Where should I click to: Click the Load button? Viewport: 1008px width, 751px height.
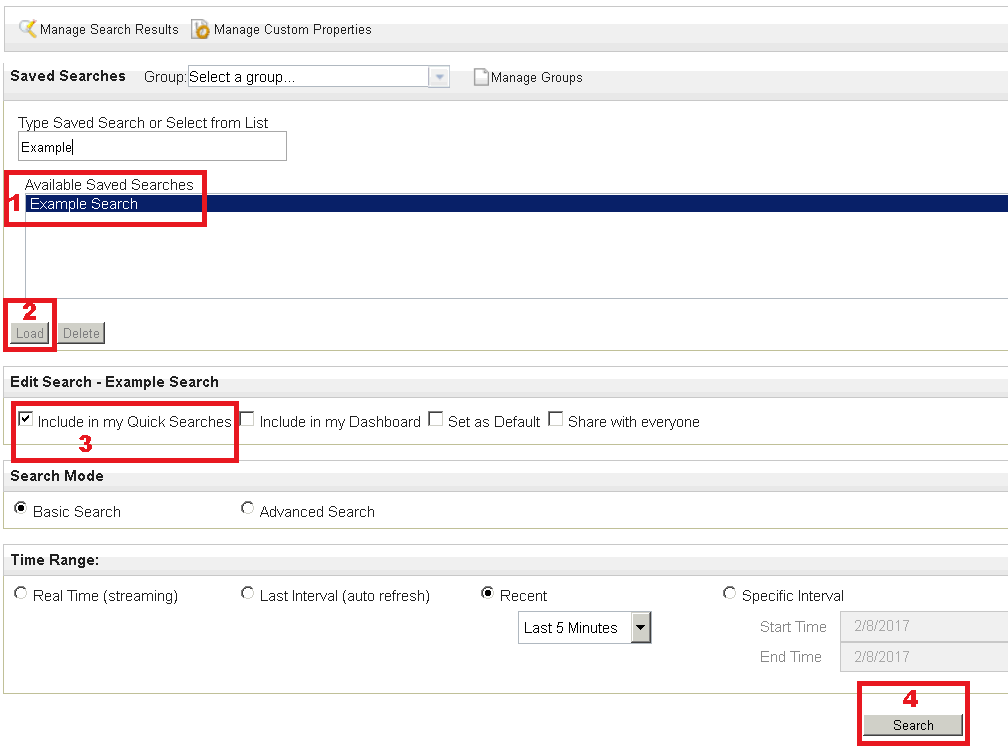coord(30,333)
